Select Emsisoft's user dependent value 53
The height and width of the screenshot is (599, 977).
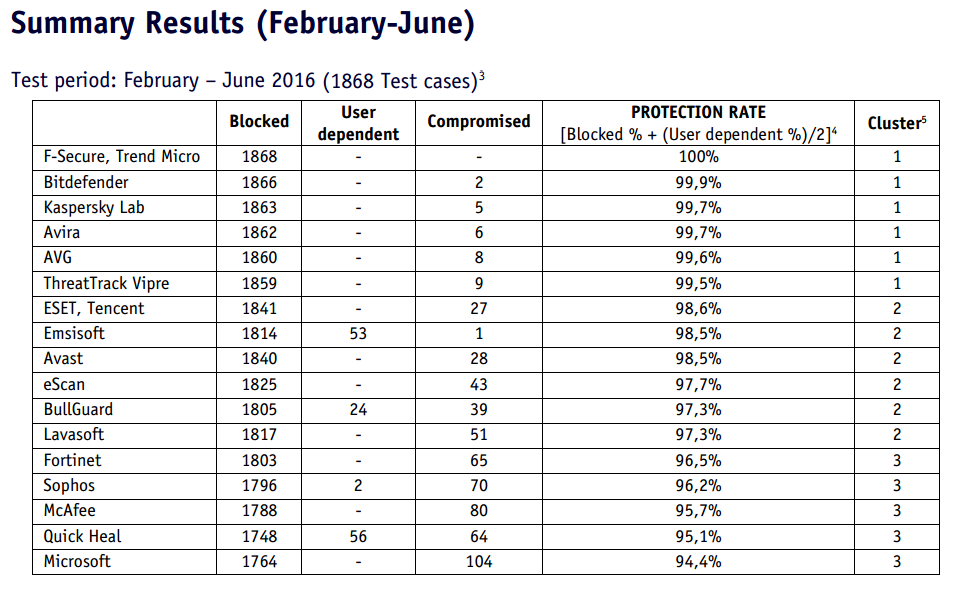click(358, 333)
